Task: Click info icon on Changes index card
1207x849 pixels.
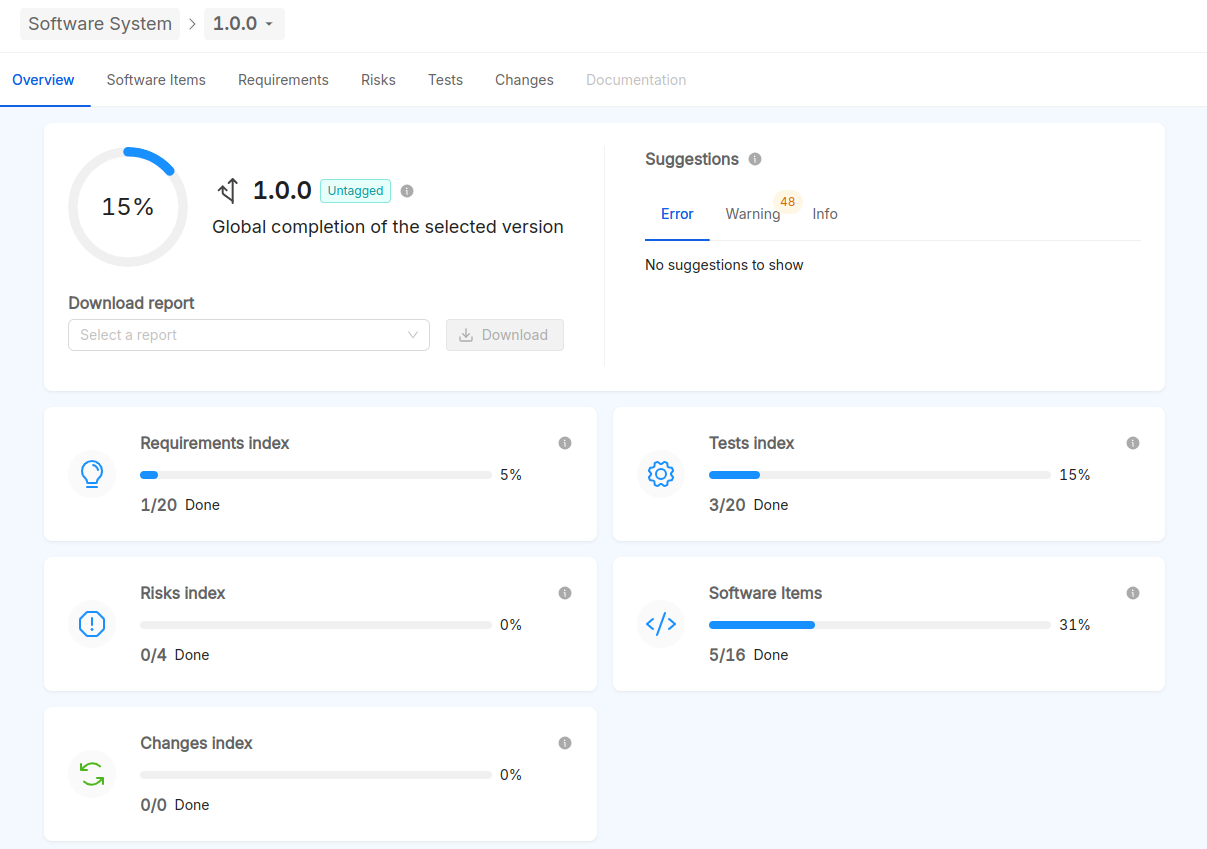Action: 565,743
